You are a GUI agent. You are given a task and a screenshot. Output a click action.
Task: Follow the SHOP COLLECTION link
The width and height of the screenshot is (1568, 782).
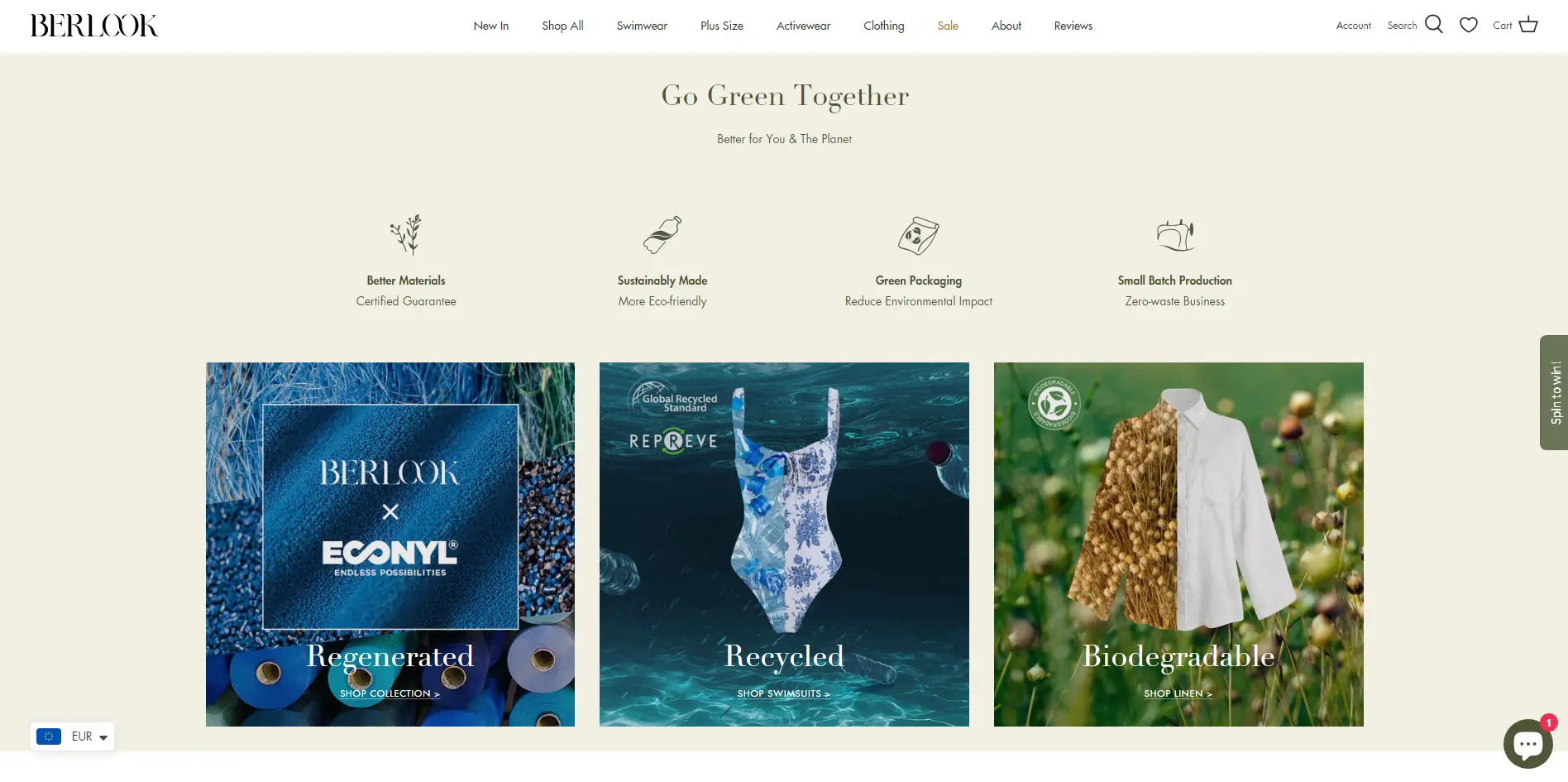tap(390, 693)
